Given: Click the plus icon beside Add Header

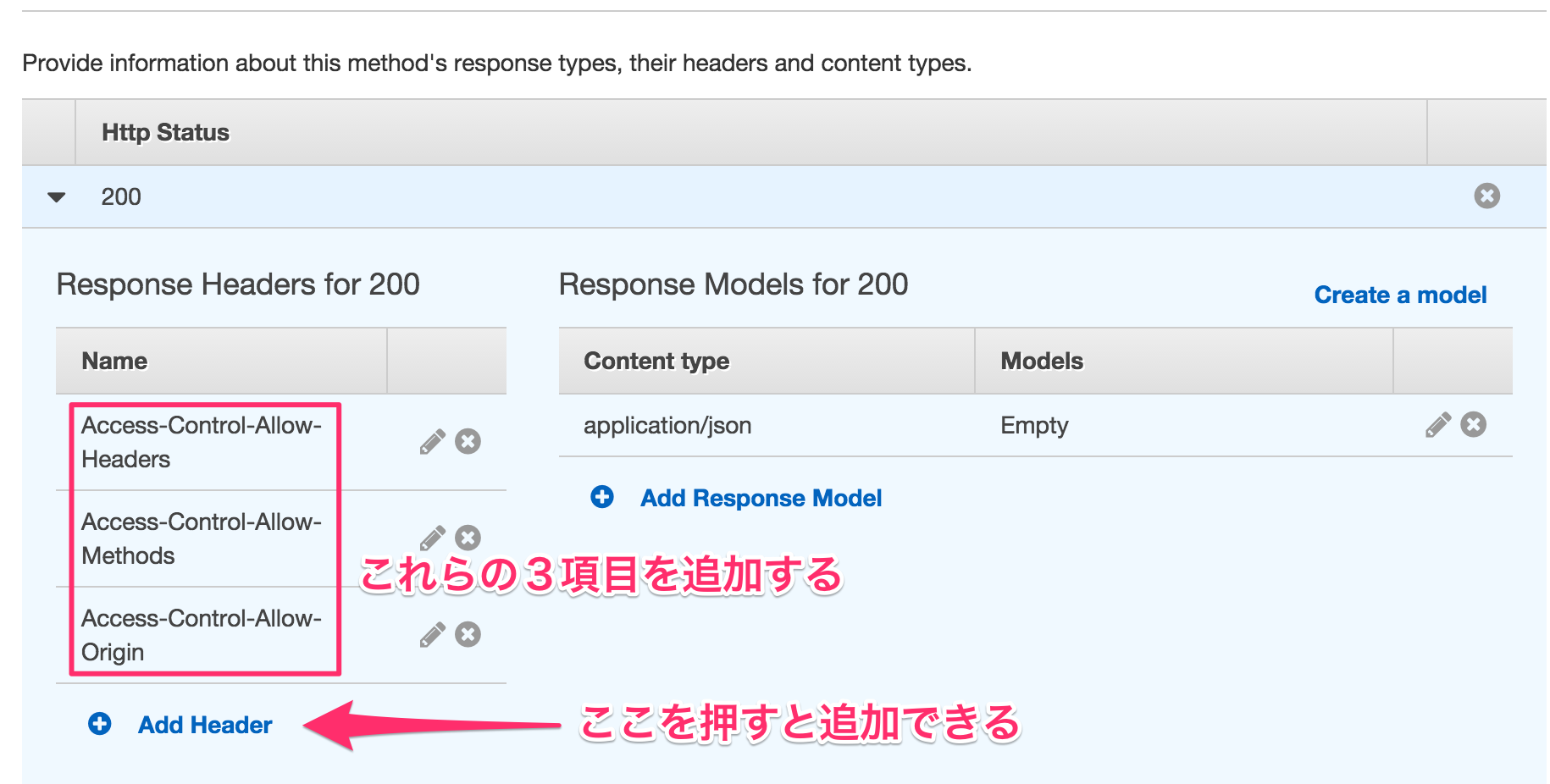Looking at the screenshot, I should click(x=99, y=724).
